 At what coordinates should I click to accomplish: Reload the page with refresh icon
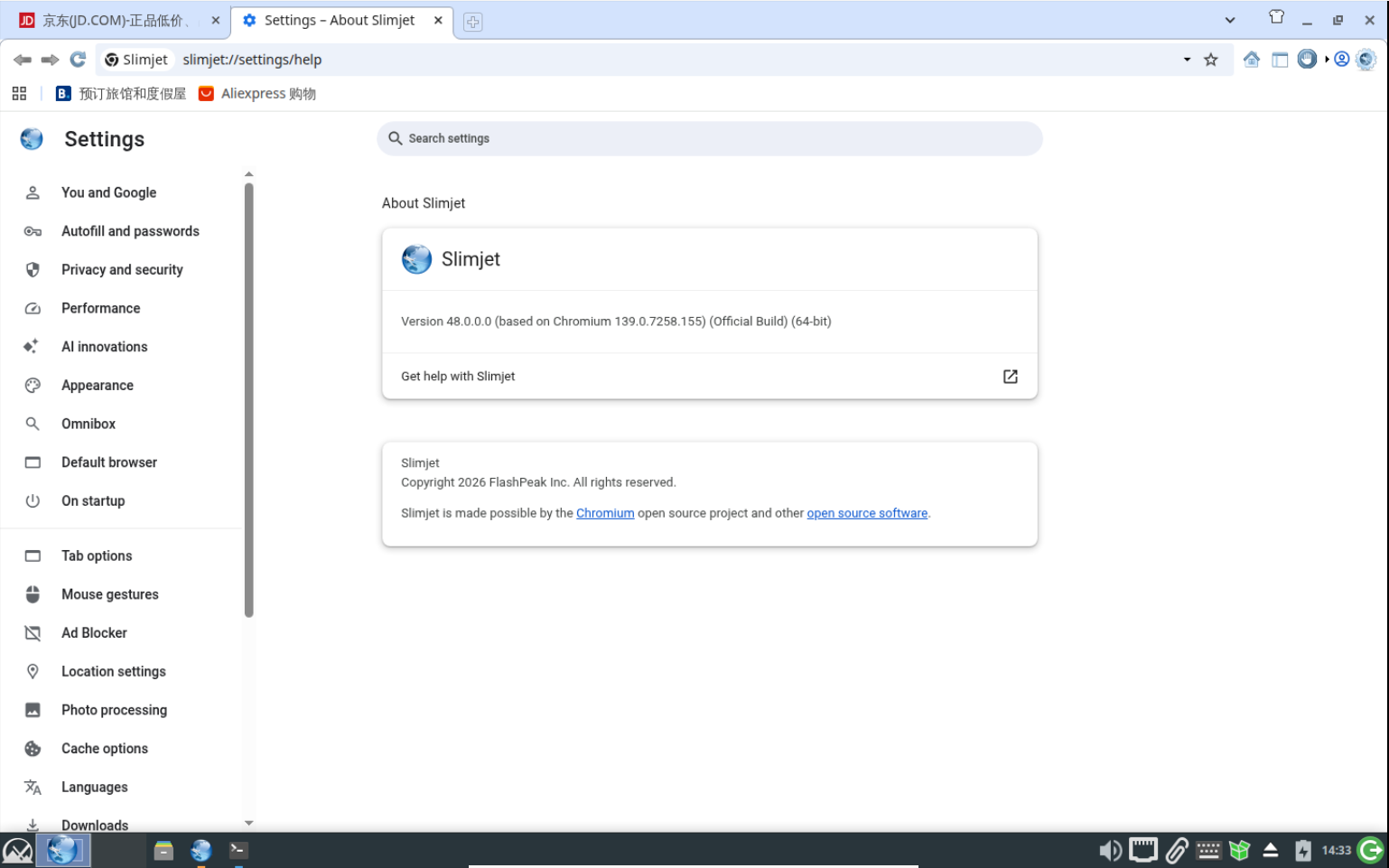tap(78, 60)
